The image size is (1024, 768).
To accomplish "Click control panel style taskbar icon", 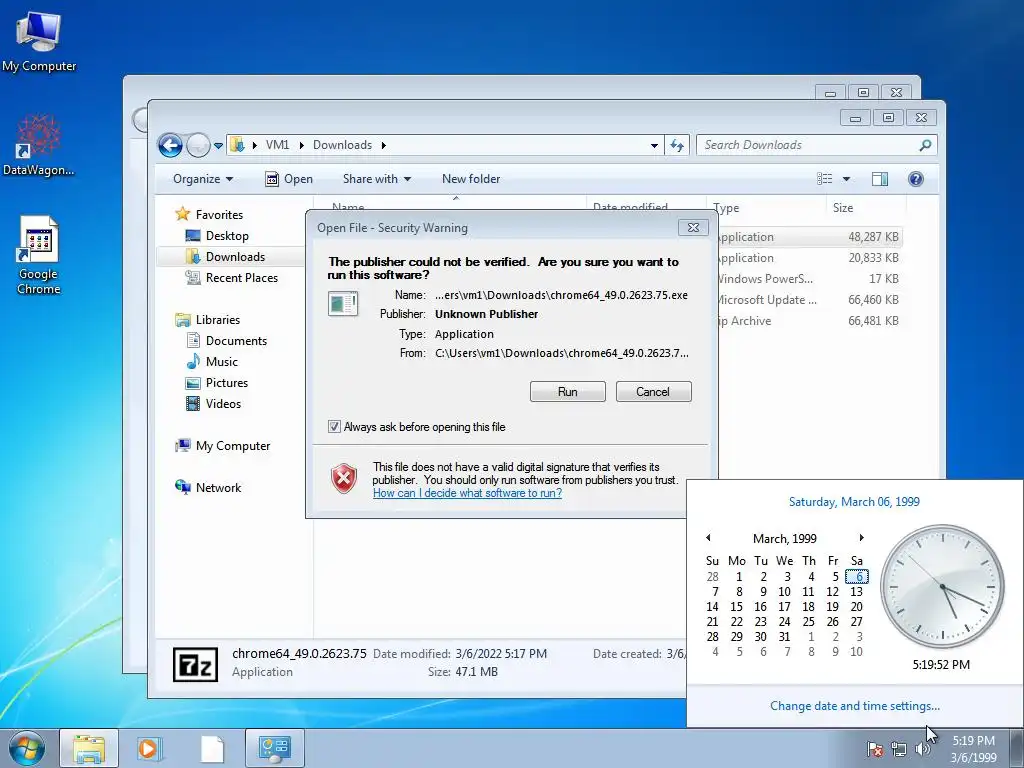I will pyautogui.click(x=275, y=748).
